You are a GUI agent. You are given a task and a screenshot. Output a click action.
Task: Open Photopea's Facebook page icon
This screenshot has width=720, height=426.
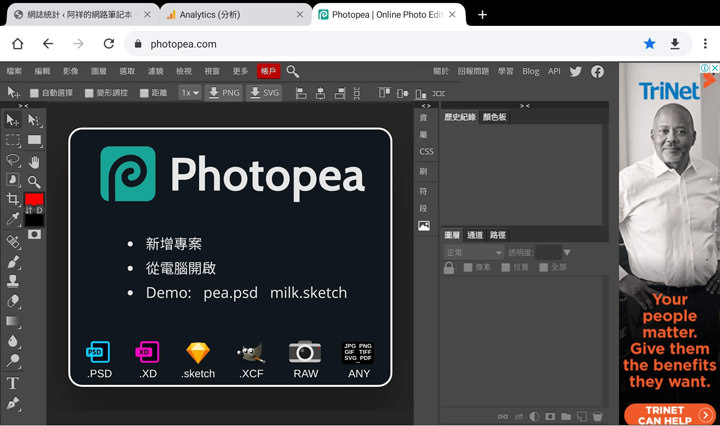pos(597,71)
